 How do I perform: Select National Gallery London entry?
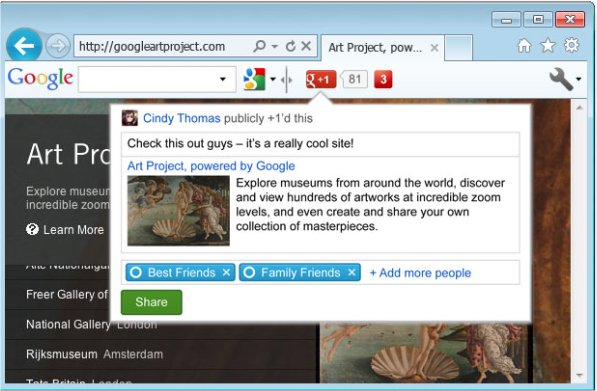[91, 324]
